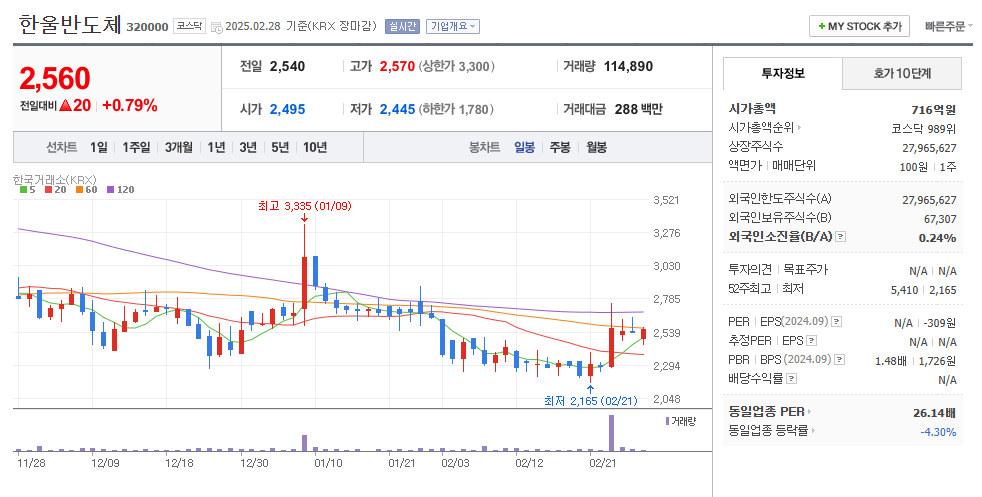Image resolution: width=982 pixels, height=497 pixels.
Task: Click the 고가 value 2,570
Action: coord(397,66)
